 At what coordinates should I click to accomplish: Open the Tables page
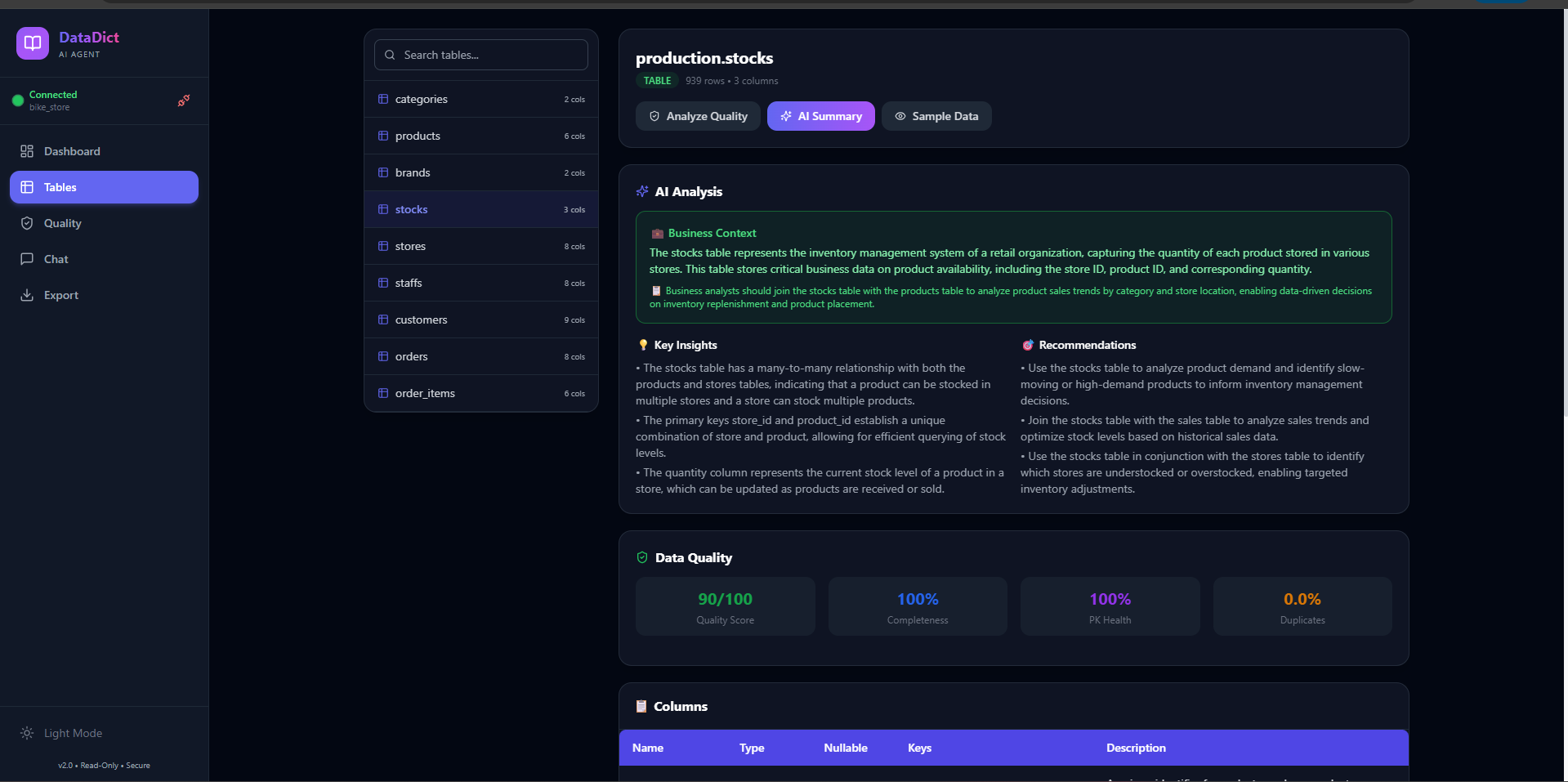tap(104, 187)
